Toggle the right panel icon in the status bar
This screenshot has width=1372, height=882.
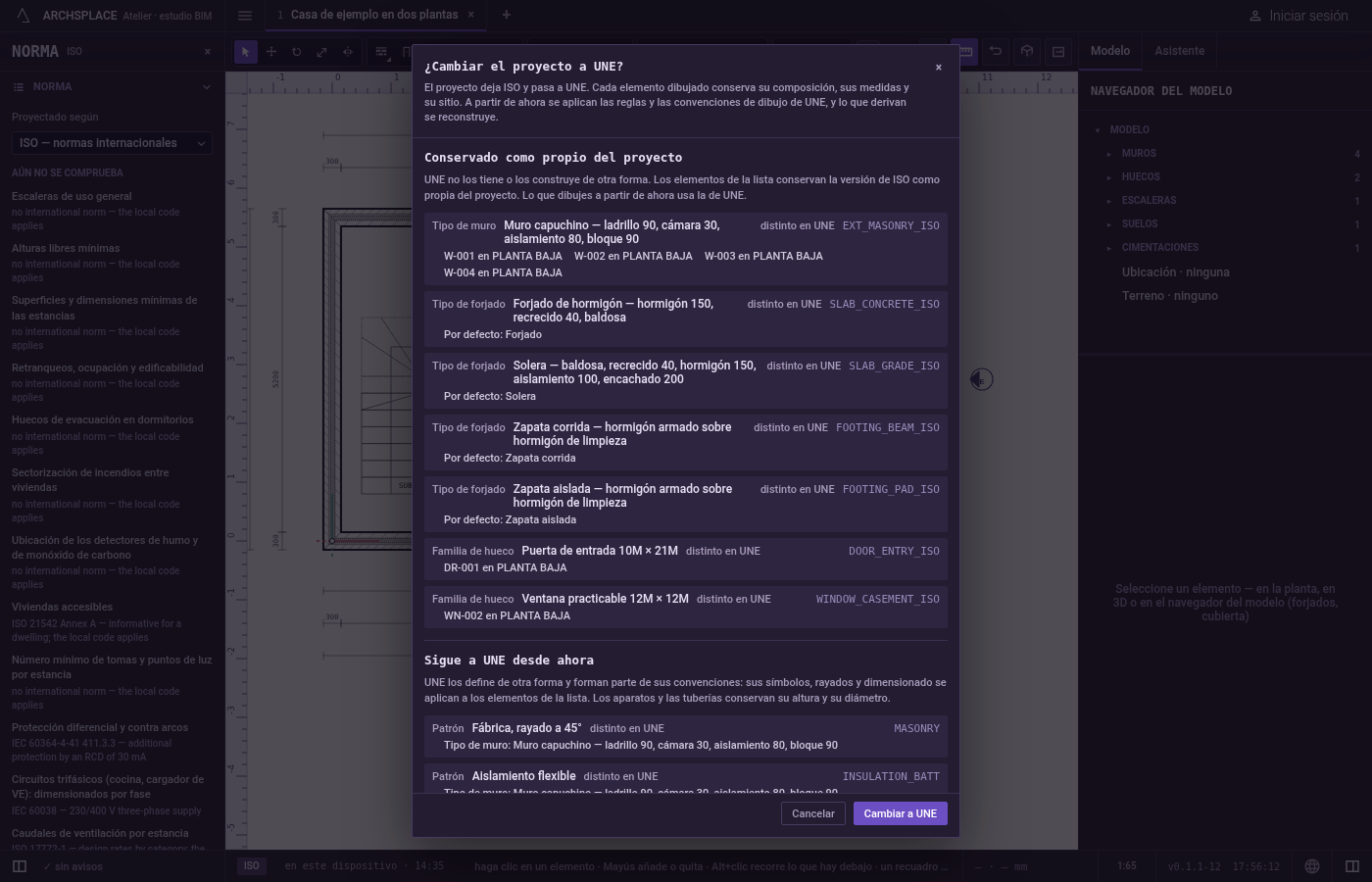tap(1352, 866)
